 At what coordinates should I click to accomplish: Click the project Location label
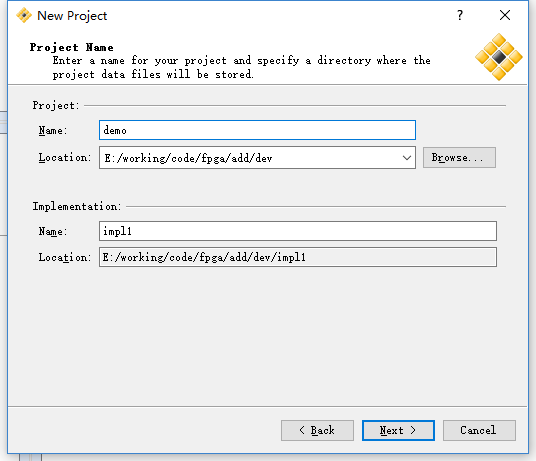[x=65, y=158]
